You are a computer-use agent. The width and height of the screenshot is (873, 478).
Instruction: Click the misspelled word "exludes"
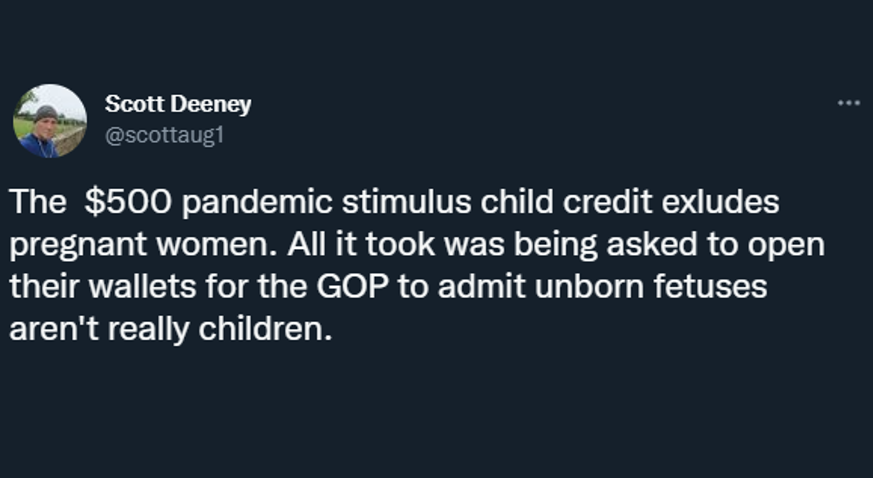(x=720, y=201)
